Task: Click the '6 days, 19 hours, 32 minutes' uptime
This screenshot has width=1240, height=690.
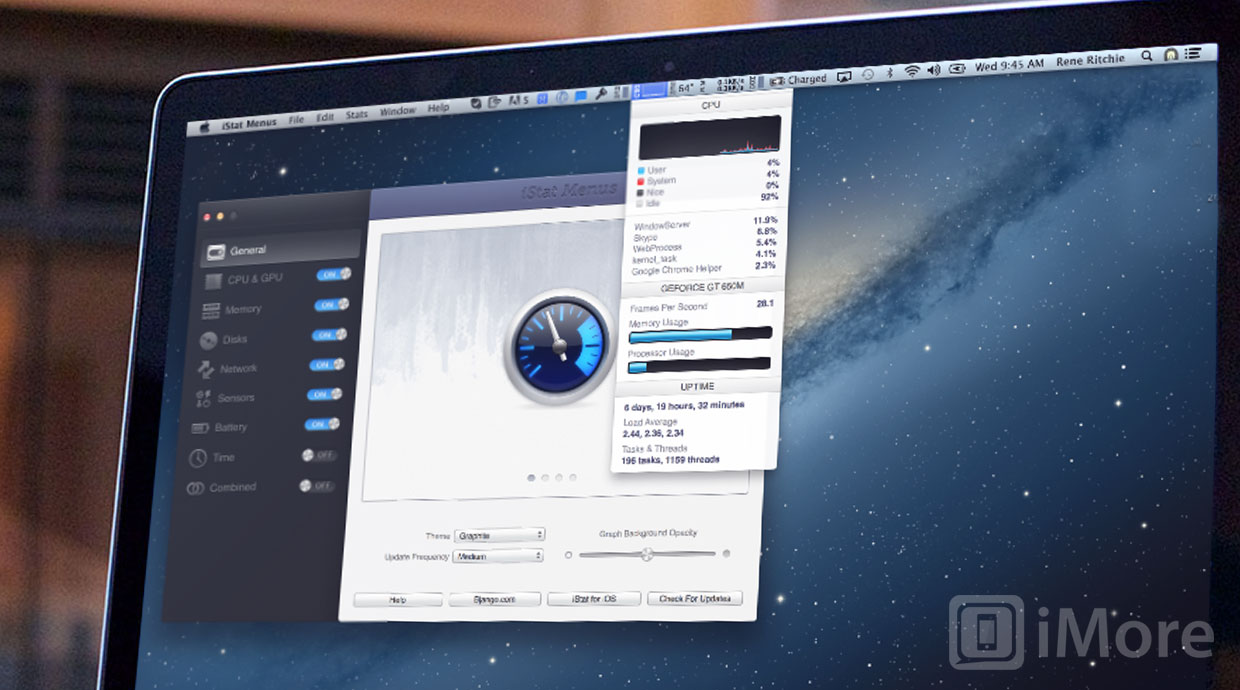Action: coord(683,407)
